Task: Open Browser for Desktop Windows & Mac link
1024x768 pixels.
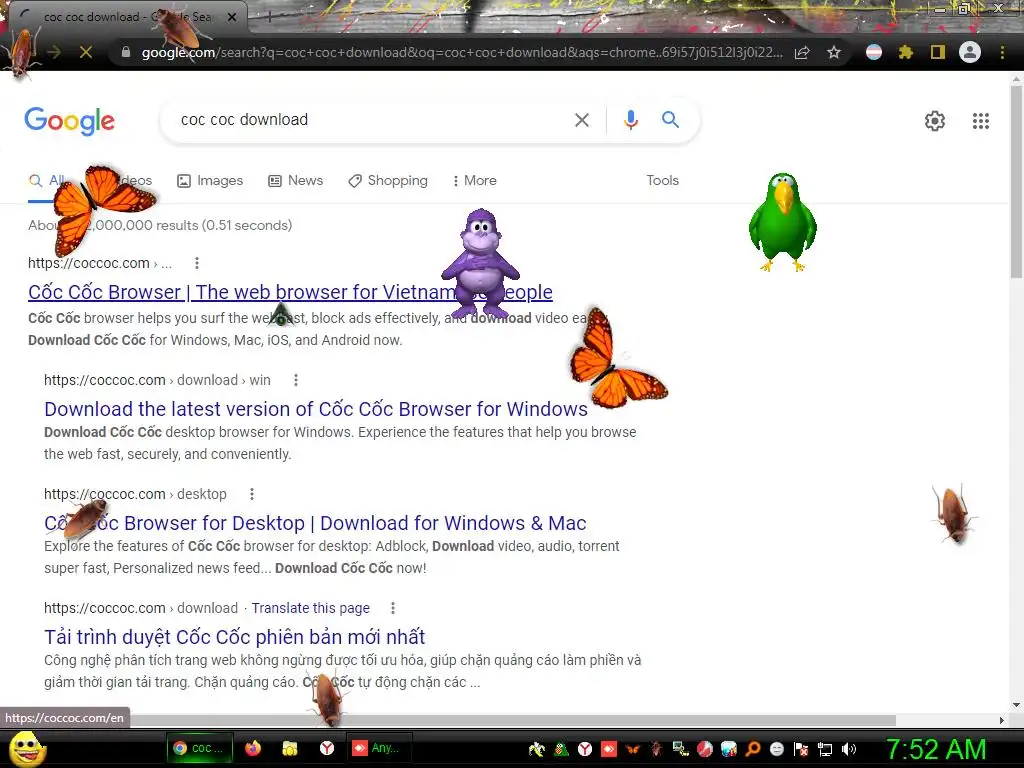Action: coord(315,523)
